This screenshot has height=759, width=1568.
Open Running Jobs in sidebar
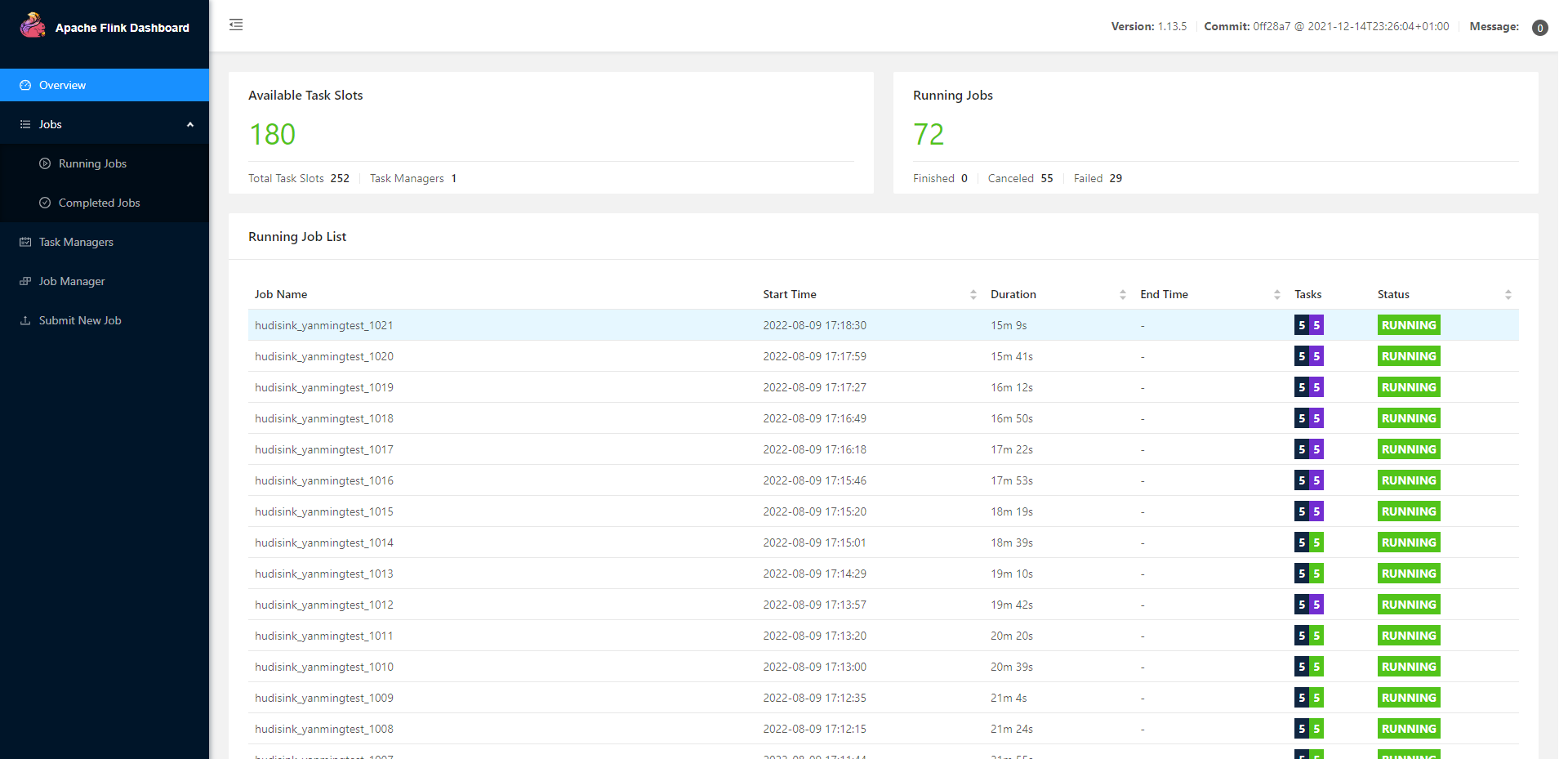click(105, 163)
